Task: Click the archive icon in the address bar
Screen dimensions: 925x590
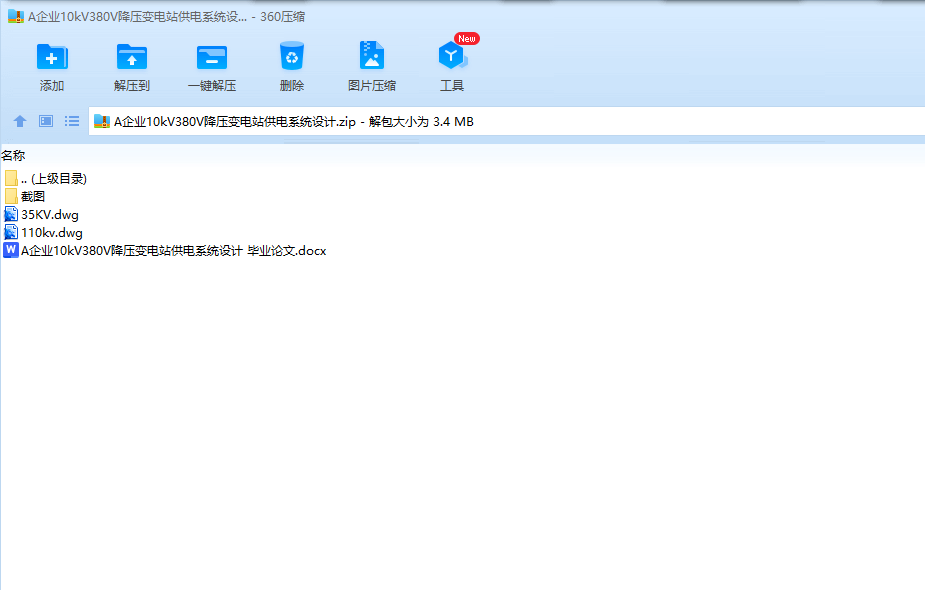Action: pos(102,122)
